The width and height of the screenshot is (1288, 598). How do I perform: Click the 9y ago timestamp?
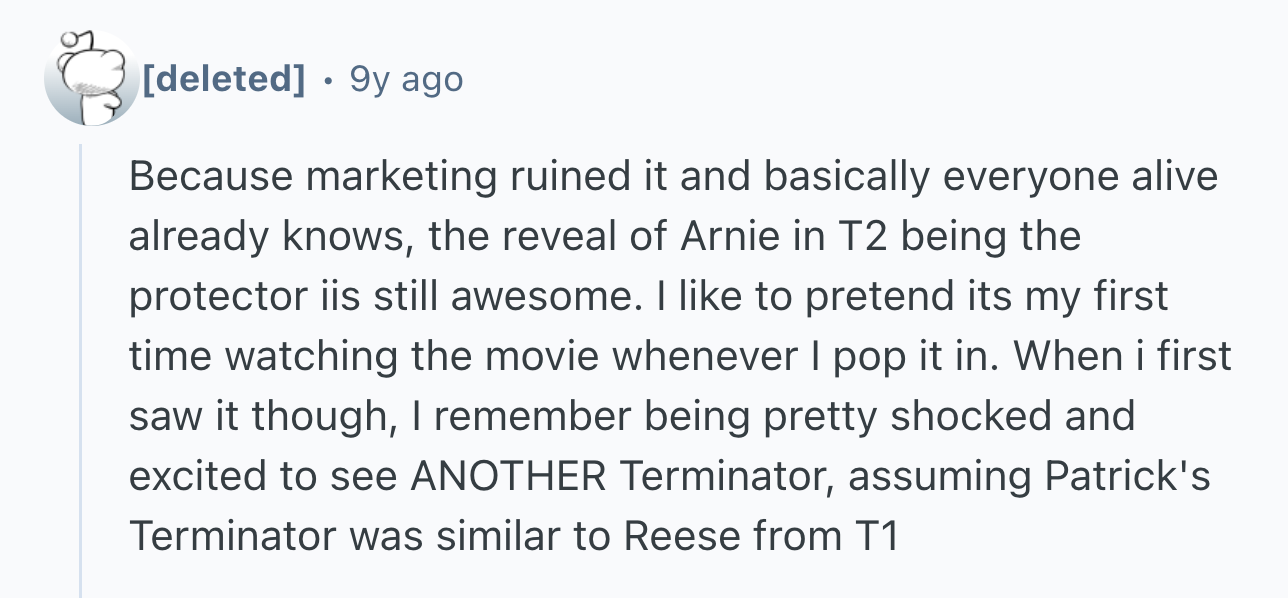[406, 78]
